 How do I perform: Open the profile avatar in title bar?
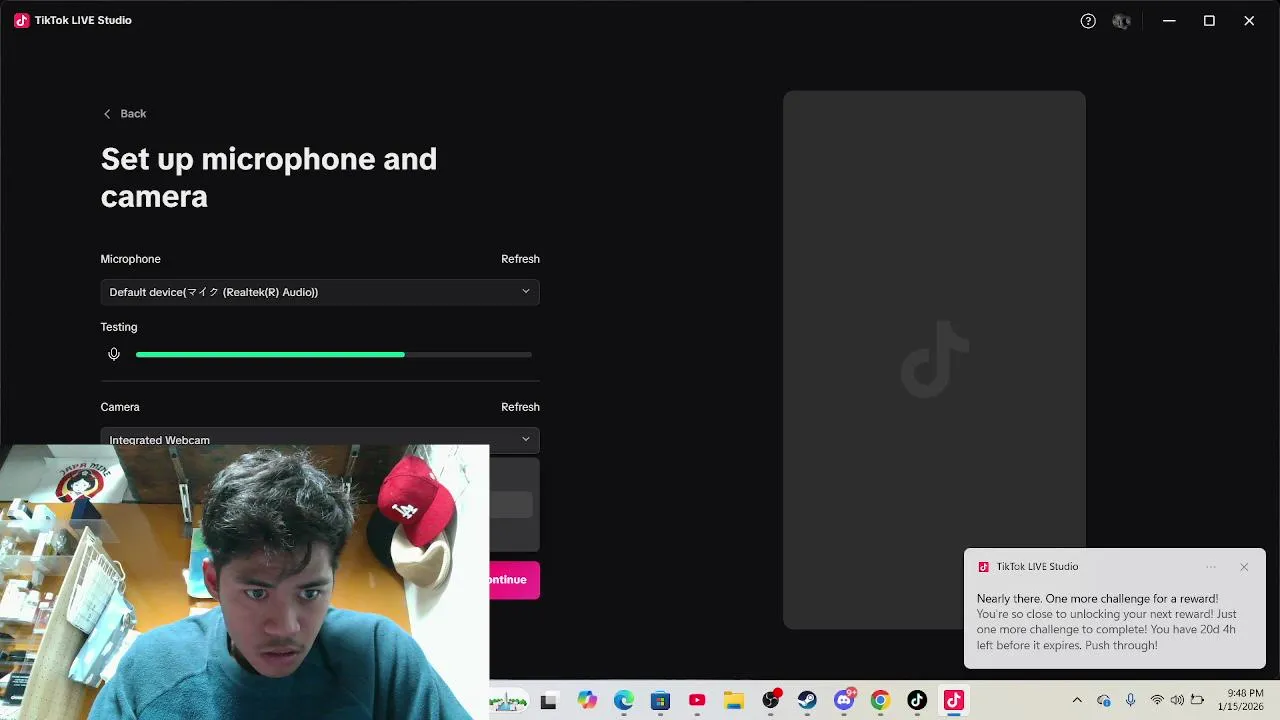point(1122,21)
